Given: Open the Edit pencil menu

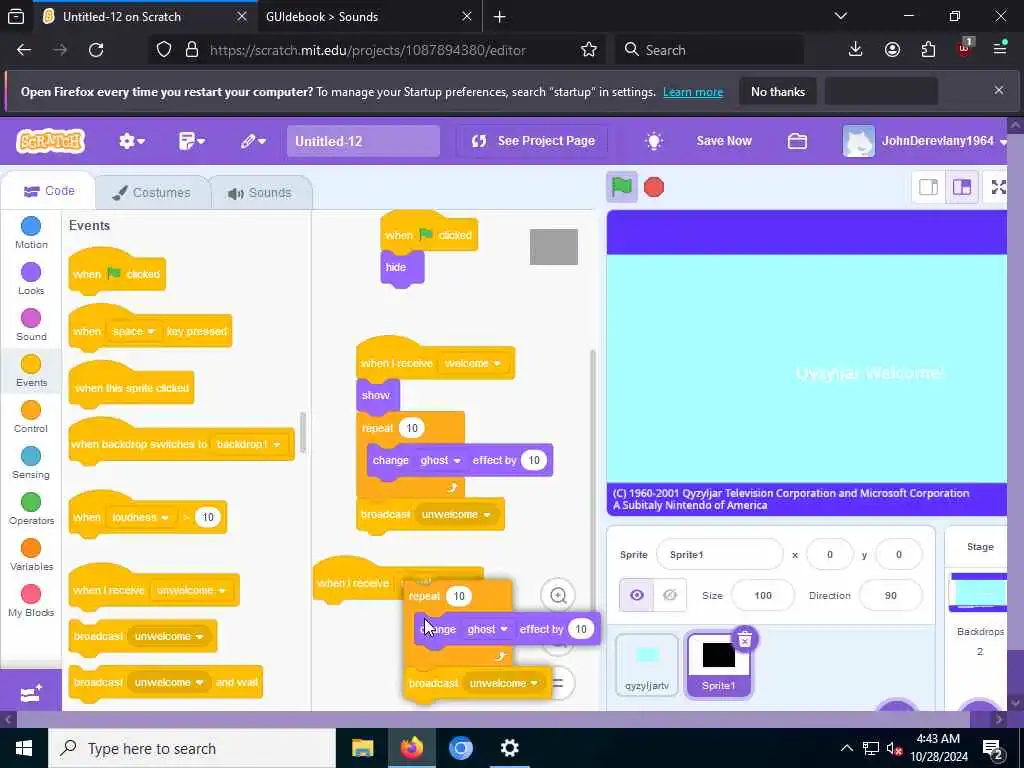Looking at the screenshot, I should 253,140.
